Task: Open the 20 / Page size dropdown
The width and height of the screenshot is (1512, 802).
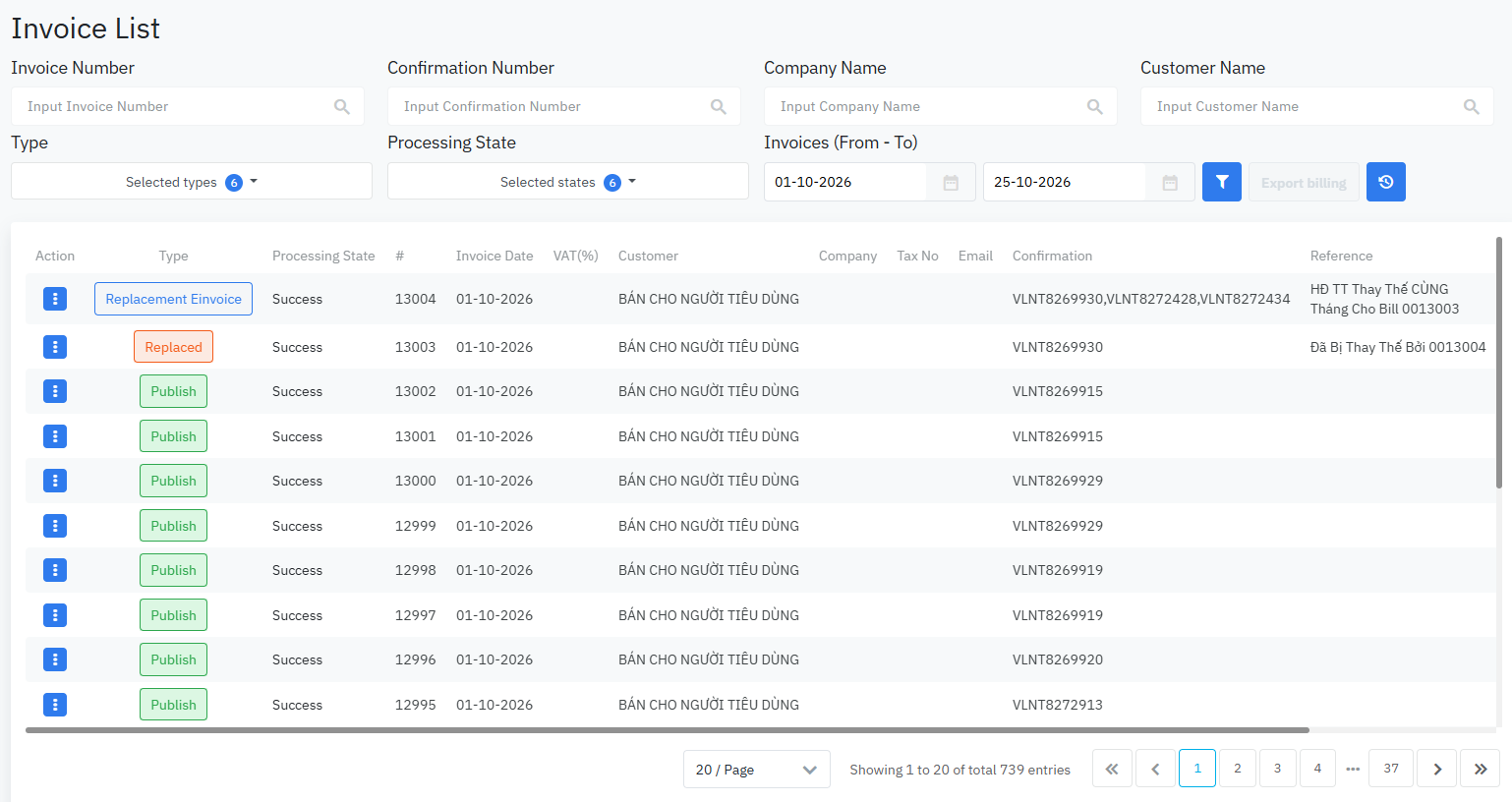Action: coord(757,770)
